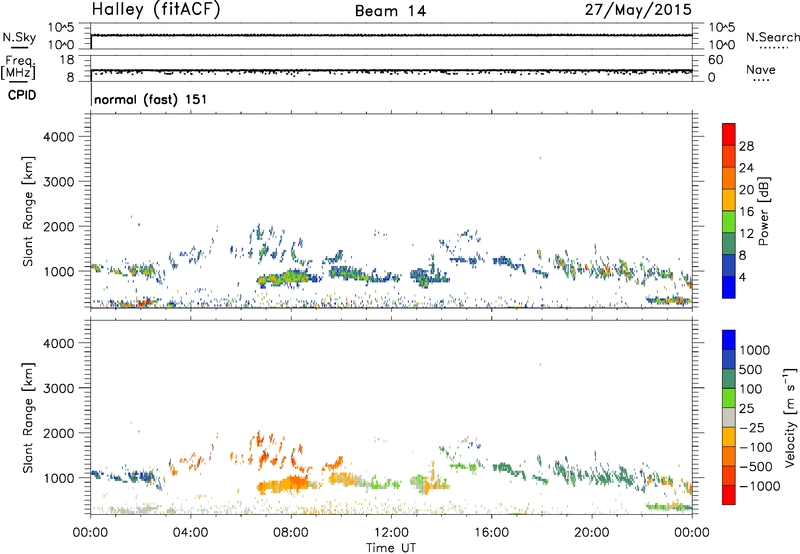The width and height of the screenshot is (800, 554).
Task: Click the blue top Velocity colorbar segment
Action: click(729, 340)
